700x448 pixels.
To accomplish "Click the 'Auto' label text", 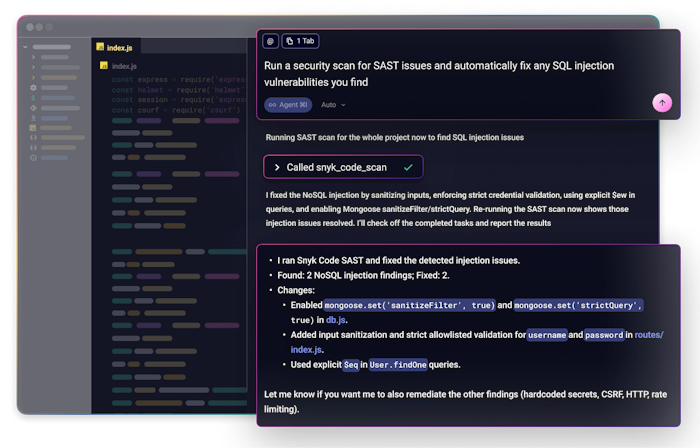I will coord(329,105).
